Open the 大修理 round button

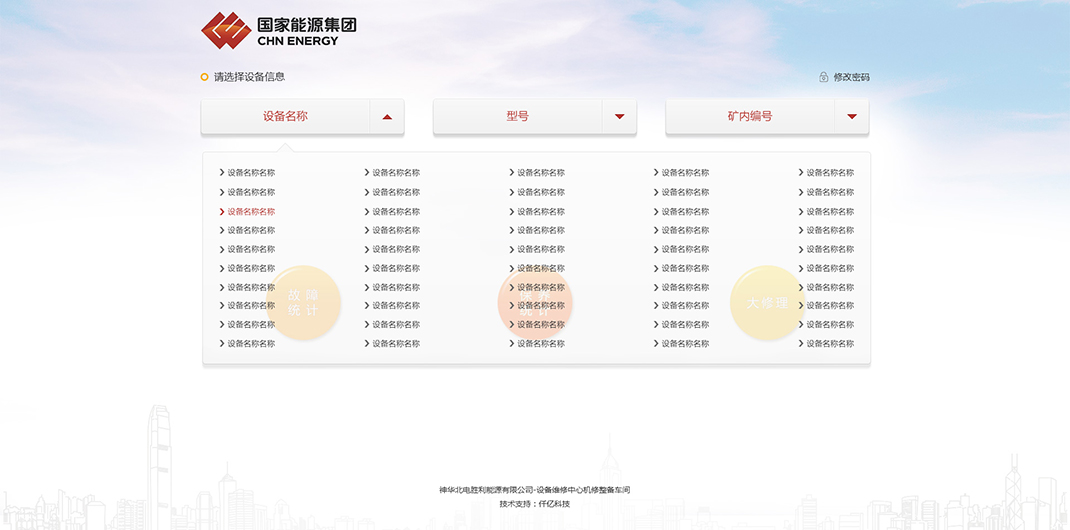click(x=767, y=302)
